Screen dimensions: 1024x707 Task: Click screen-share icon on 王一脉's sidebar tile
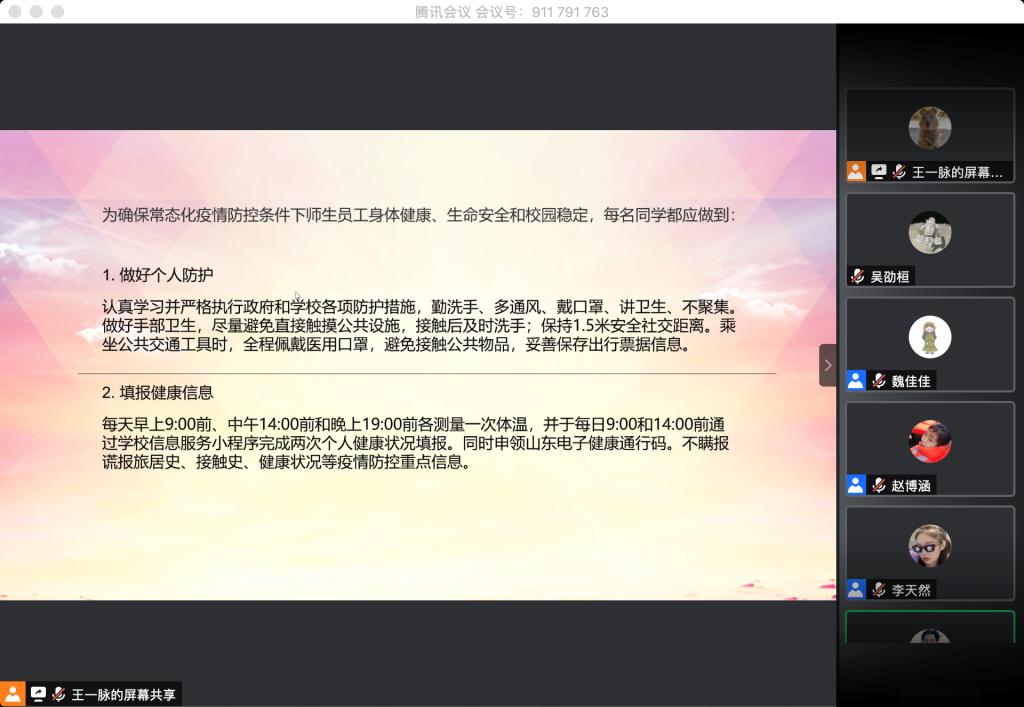[878, 172]
